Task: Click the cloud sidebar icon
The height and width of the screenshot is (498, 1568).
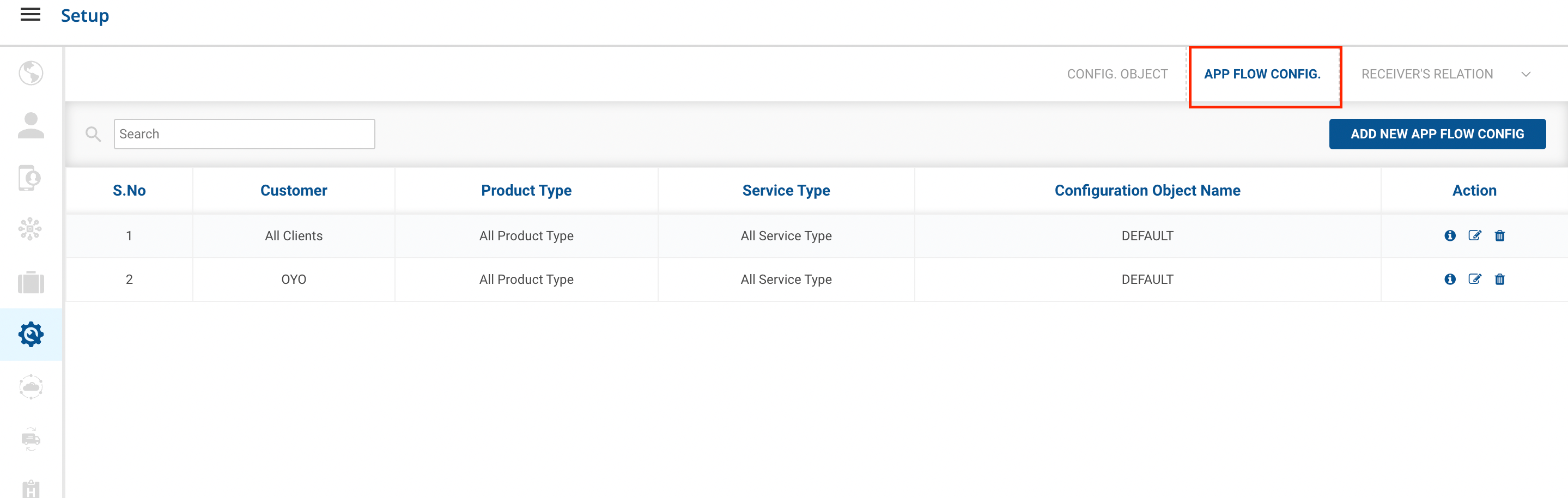Action: tap(31, 387)
